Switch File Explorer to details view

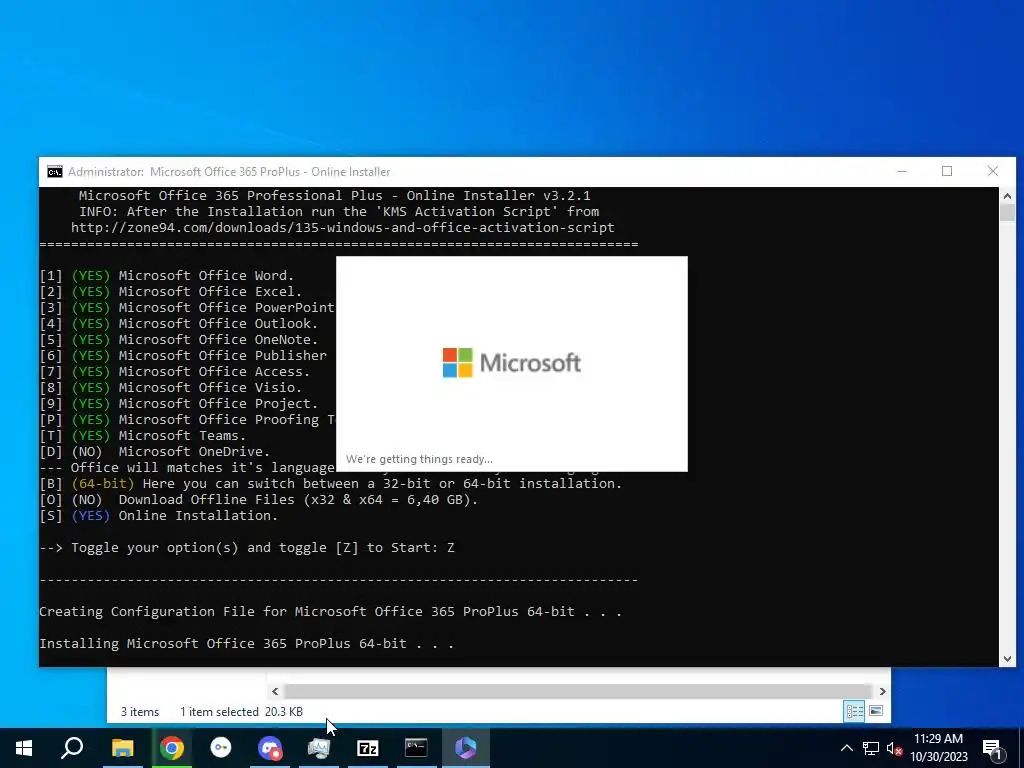pyautogui.click(x=854, y=711)
